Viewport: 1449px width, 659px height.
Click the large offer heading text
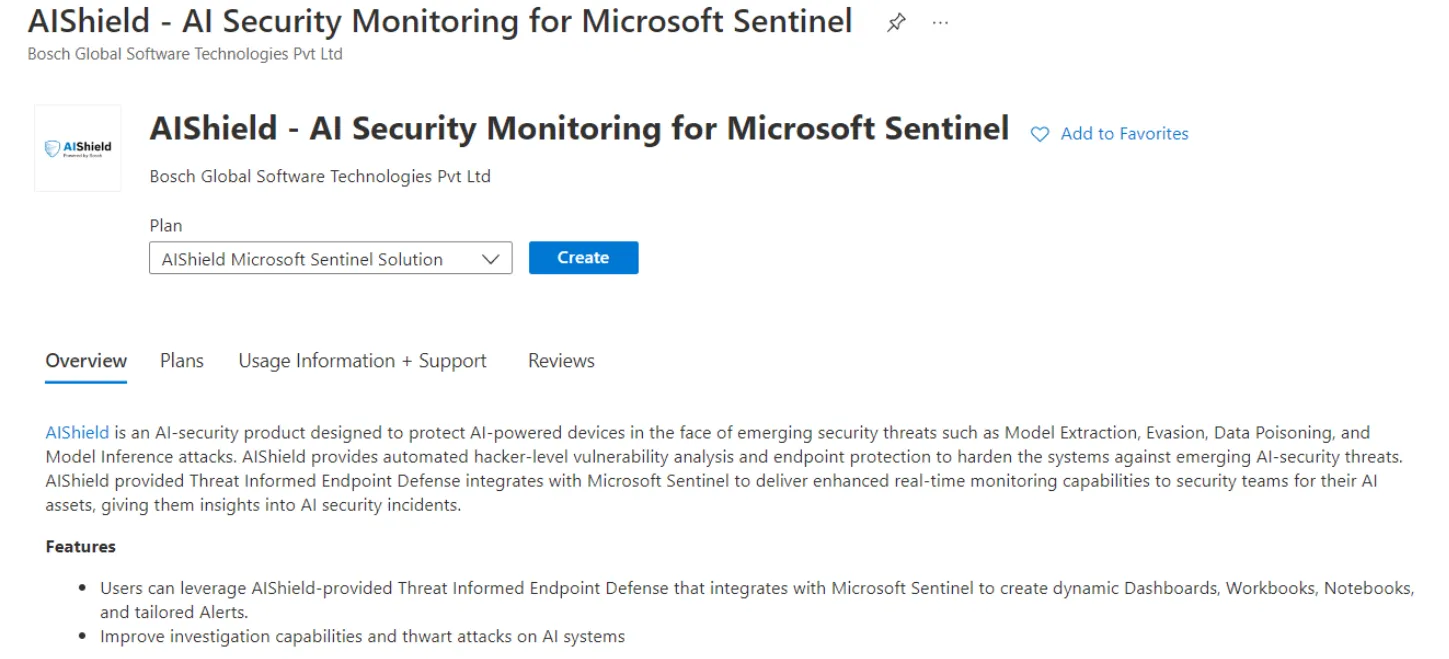(579, 129)
